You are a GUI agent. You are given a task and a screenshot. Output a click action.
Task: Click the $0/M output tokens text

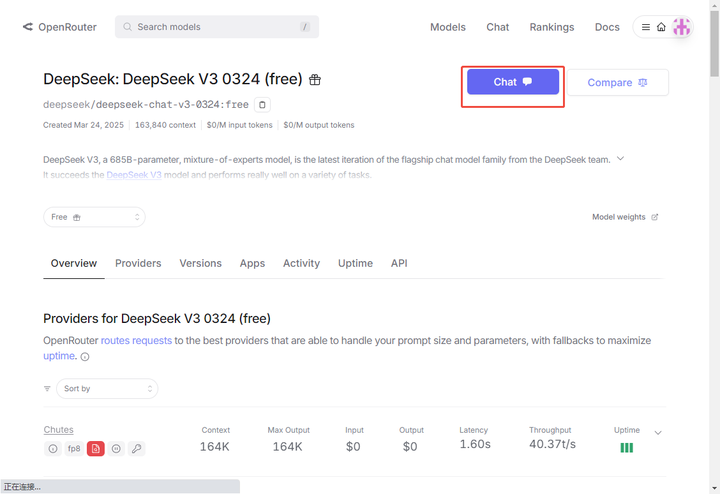click(x=319, y=125)
